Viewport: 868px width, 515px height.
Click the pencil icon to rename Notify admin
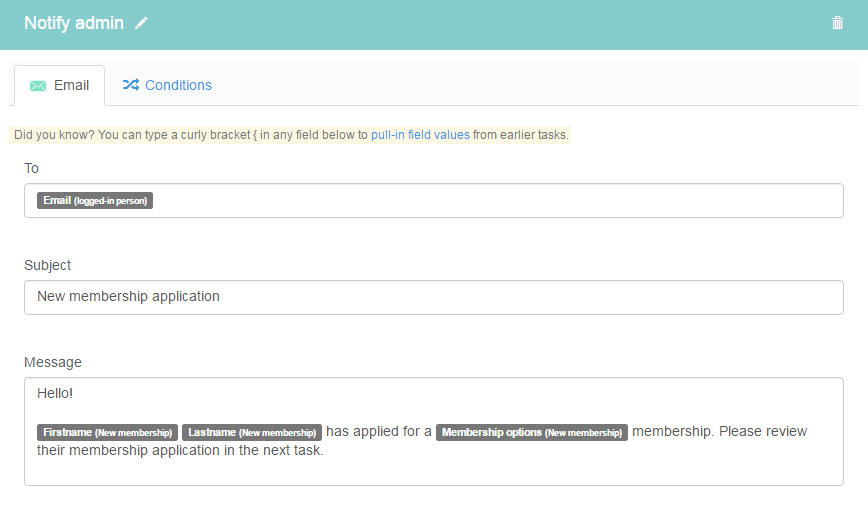[x=141, y=23]
